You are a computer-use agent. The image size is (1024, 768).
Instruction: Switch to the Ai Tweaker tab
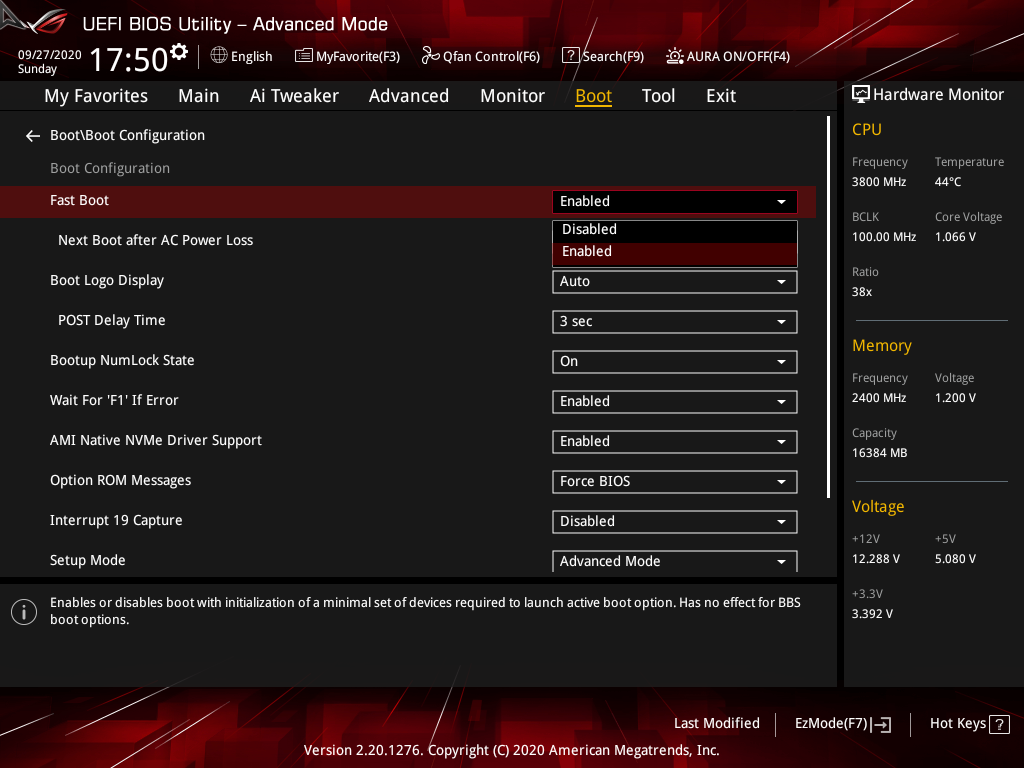(294, 96)
